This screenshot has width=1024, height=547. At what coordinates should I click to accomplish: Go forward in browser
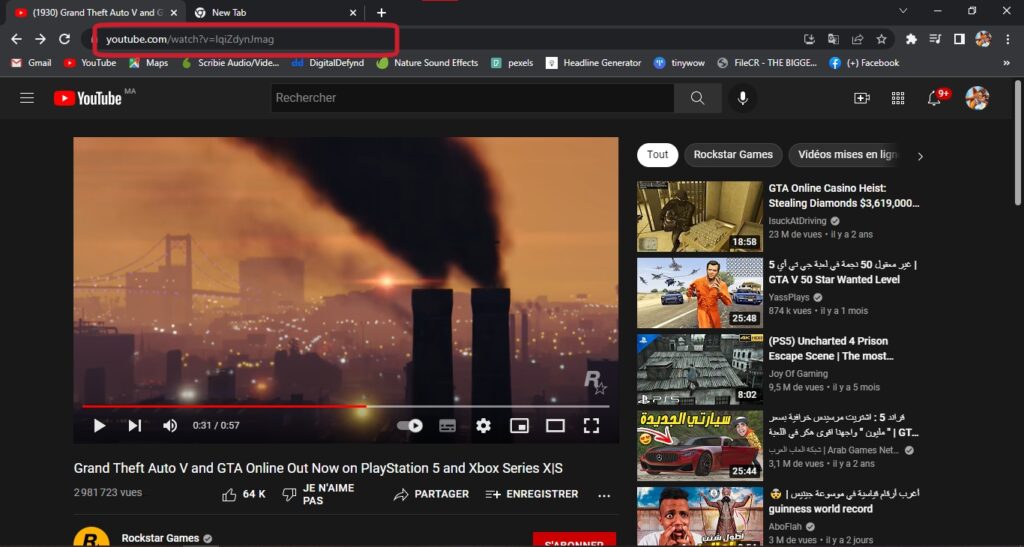pyautogui.click(x=40, y=39)
